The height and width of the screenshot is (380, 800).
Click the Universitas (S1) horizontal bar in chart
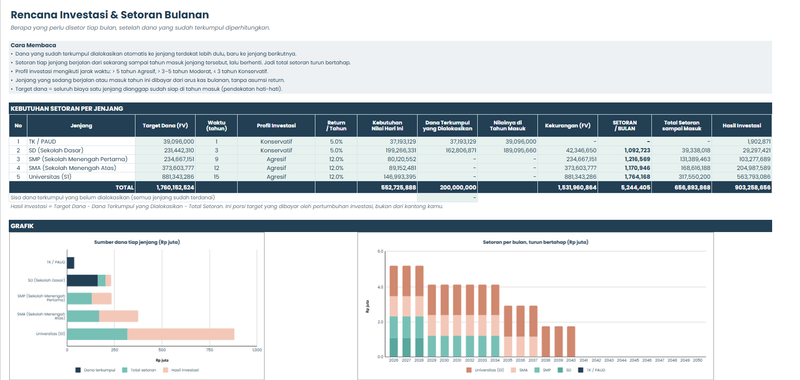coord(151,334)
